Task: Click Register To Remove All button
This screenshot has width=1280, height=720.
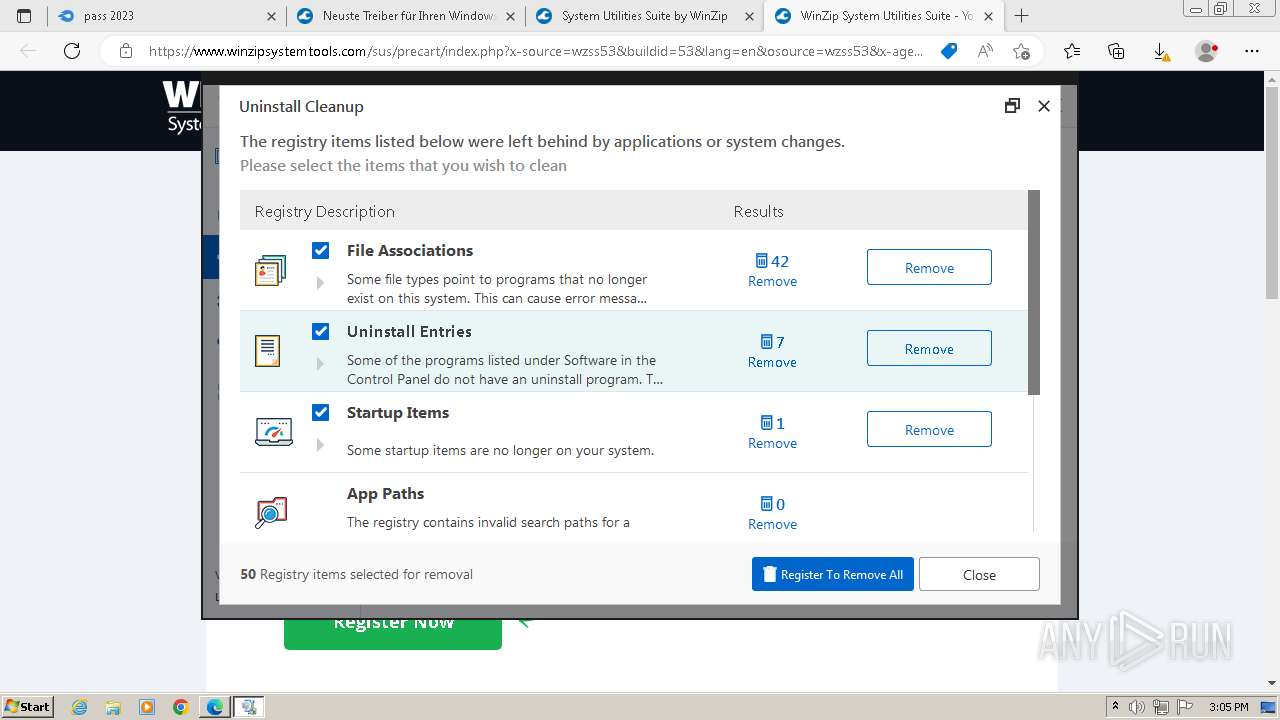Action: pos(833,574)
